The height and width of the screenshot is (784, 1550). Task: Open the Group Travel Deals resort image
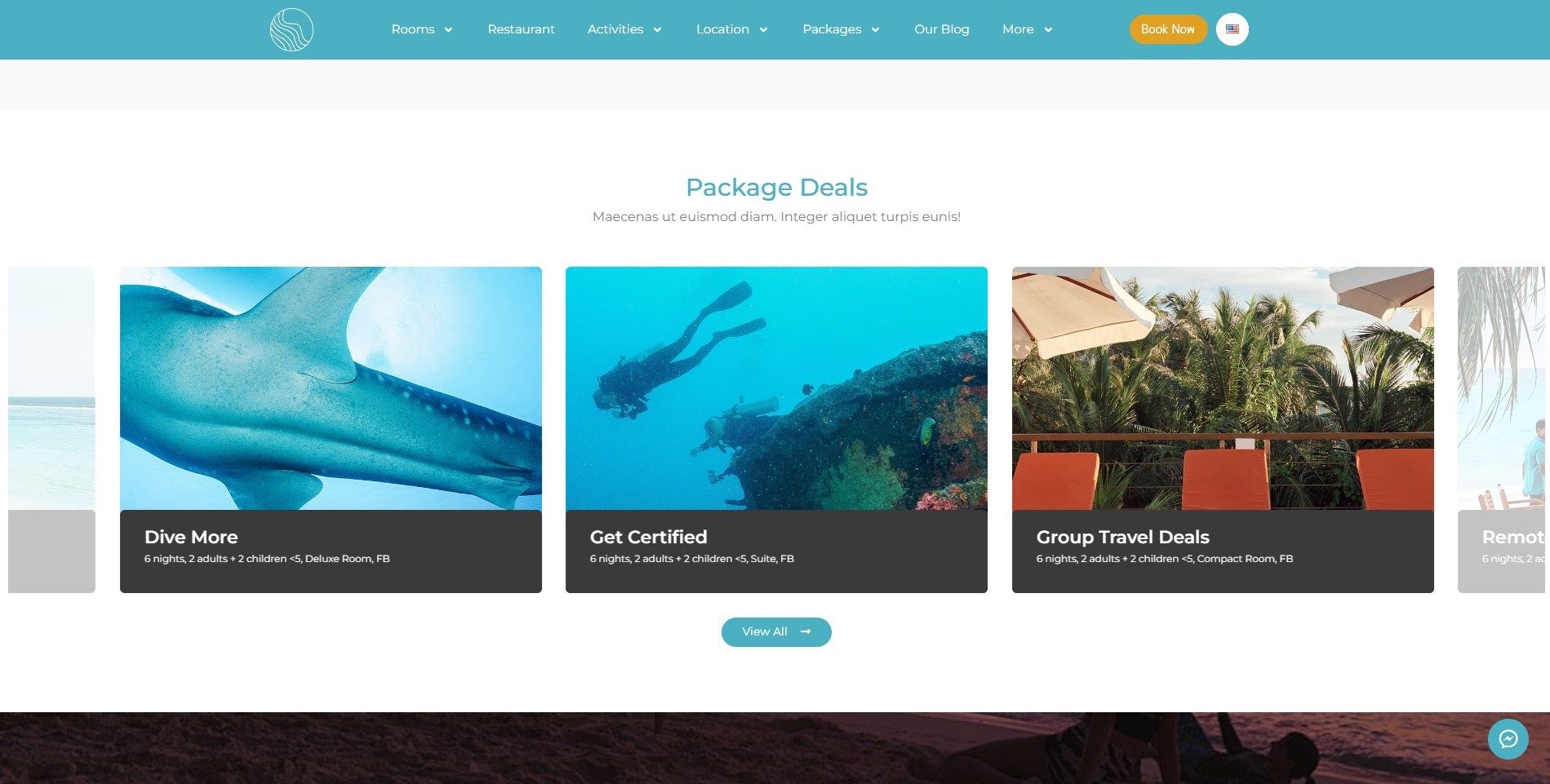(x=1223, y=388)
